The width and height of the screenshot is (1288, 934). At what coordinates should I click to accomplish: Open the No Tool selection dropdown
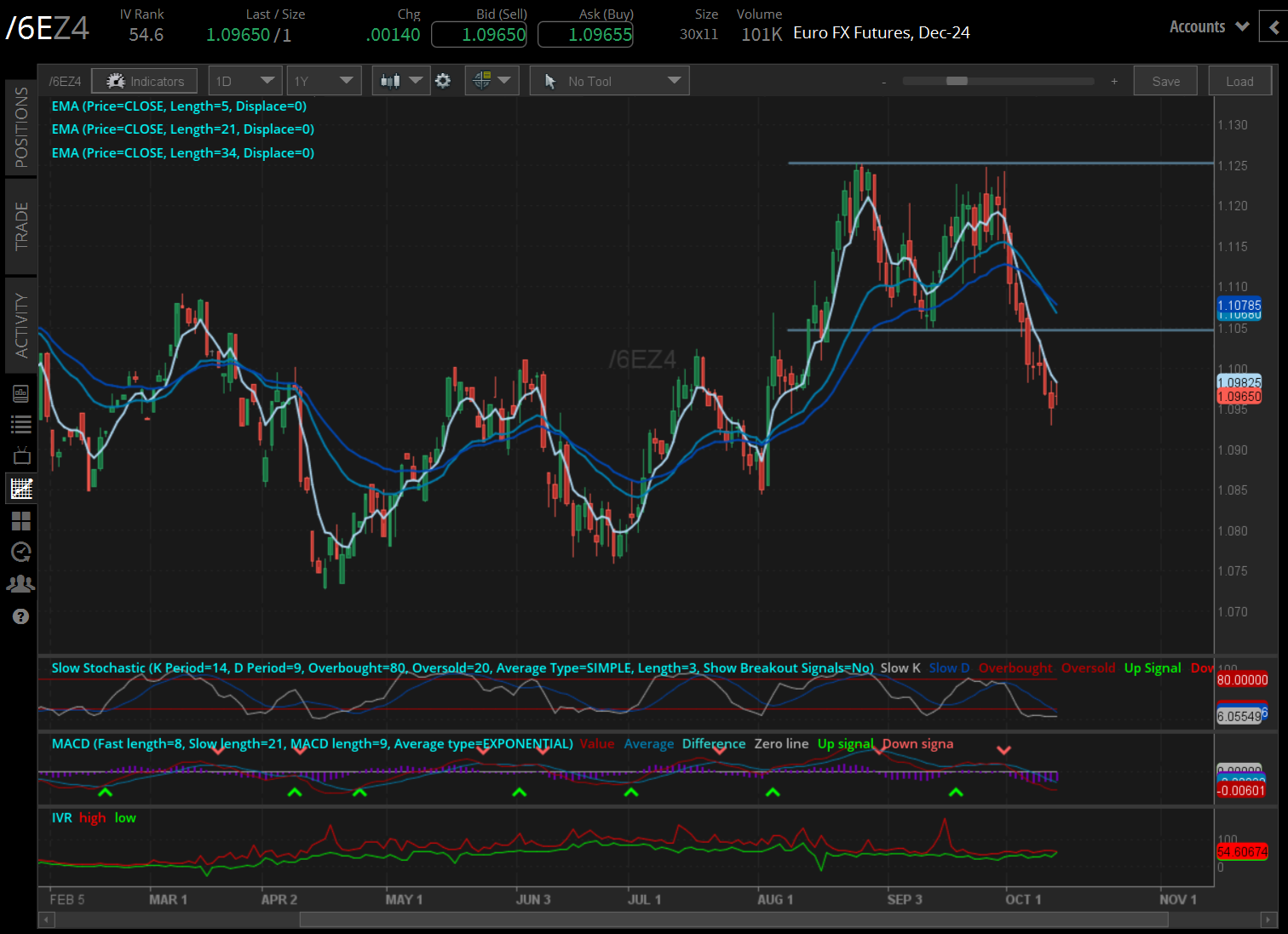608,79
